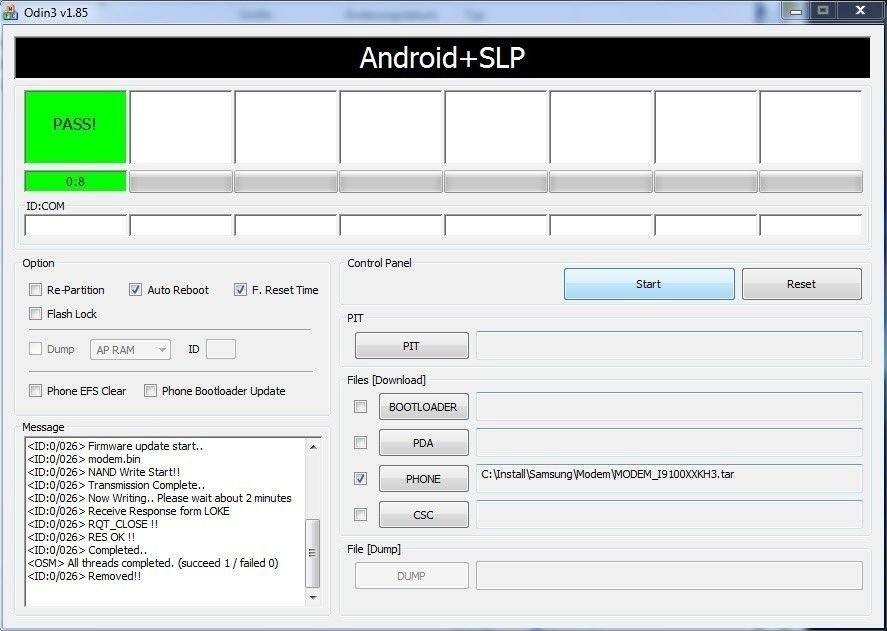Click the "Option" group label
The width and height of the screenshot is (887, 631).
(x=38, y=263)
